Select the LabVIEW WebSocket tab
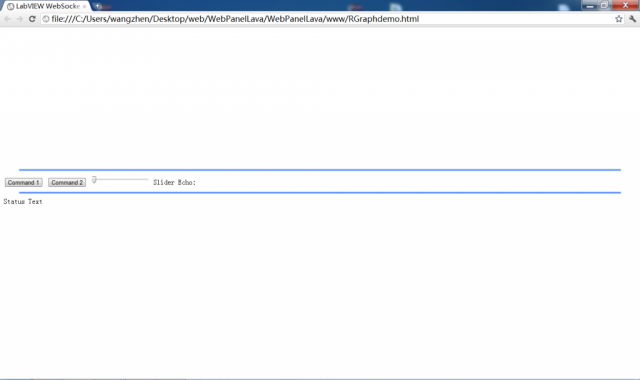This screenshot has width=640, height=380. coord(46,6)
